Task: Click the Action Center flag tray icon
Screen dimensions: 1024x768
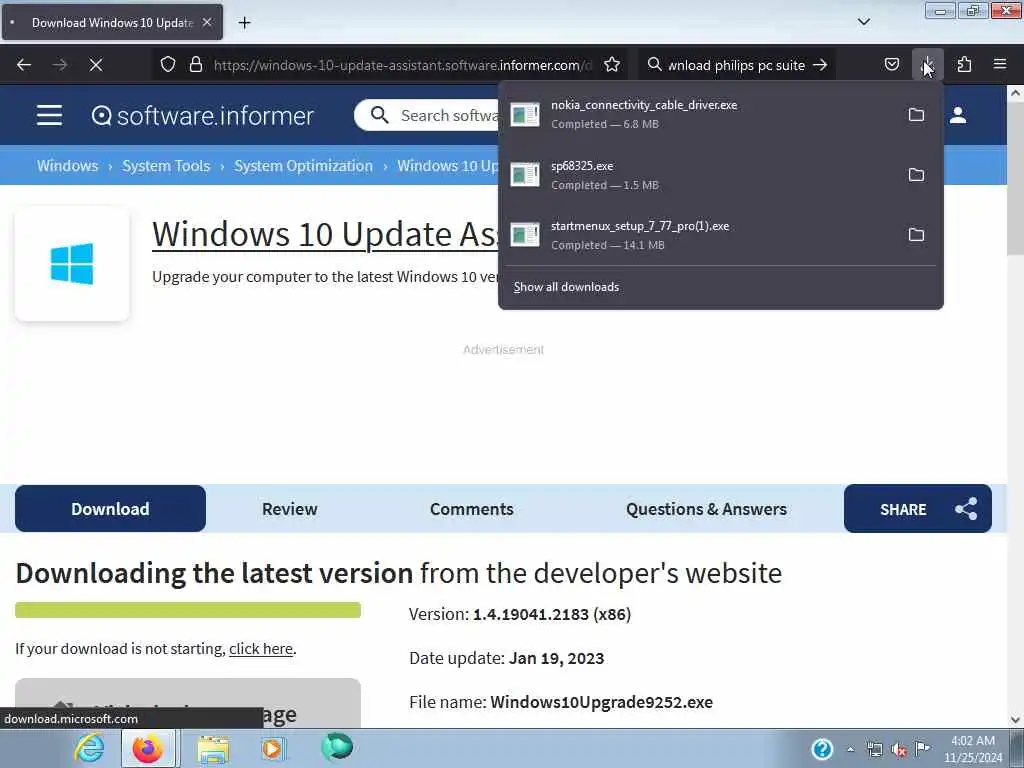Action: pyautogui.click(x=922, y=748)
